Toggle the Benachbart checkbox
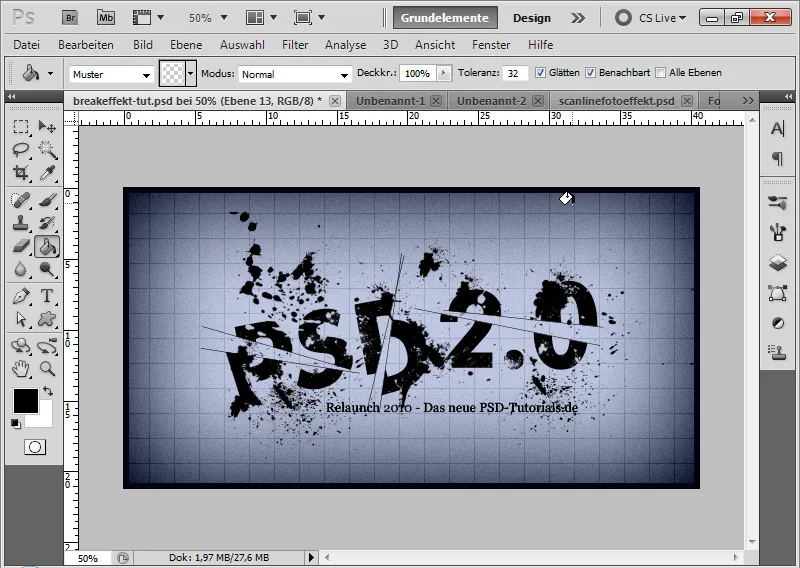 (x=590, y=73)
